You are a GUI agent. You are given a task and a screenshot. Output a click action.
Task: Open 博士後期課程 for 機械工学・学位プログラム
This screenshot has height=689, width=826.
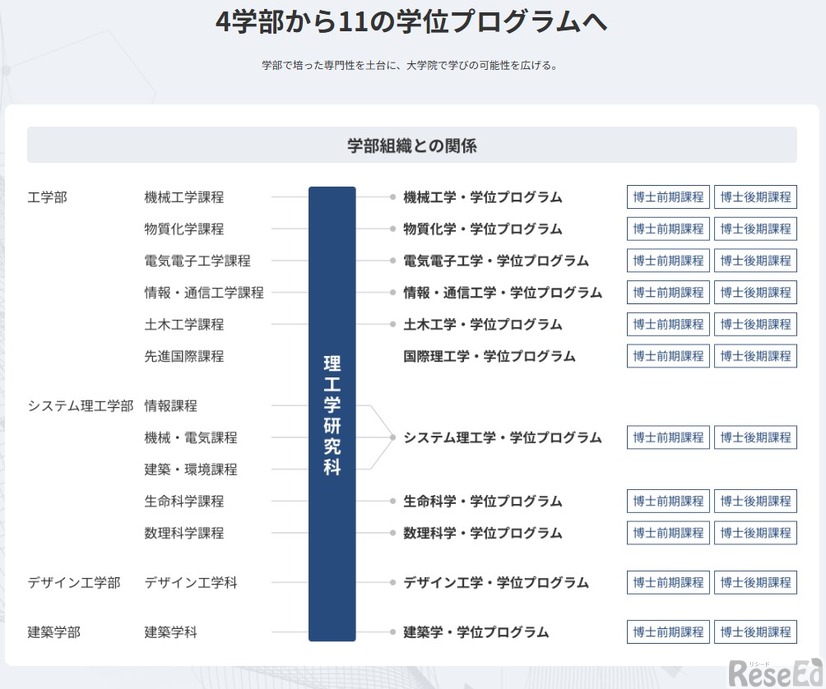click(755, 197)
